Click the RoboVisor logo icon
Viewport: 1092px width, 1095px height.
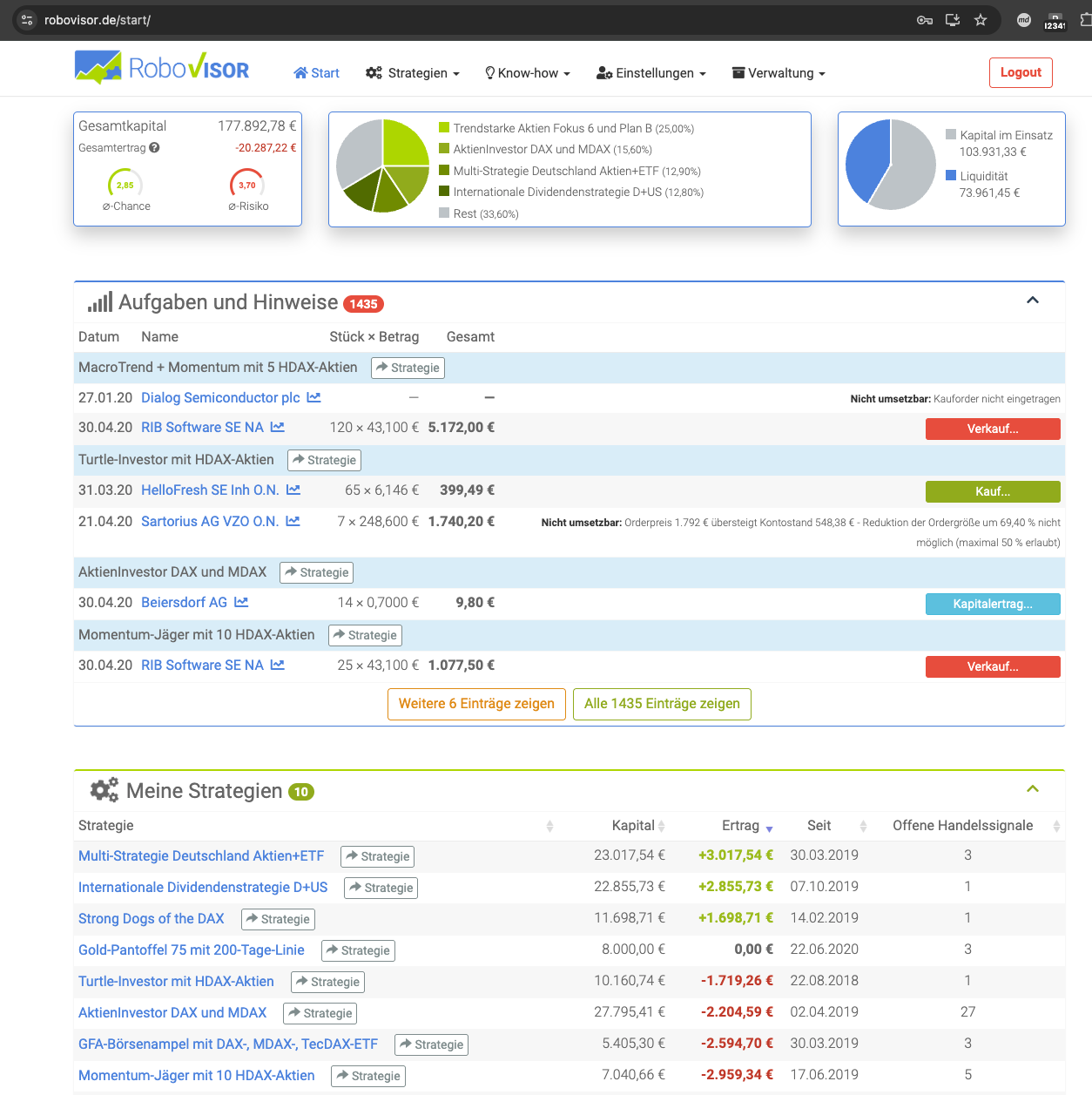click(x=97, y=66)
